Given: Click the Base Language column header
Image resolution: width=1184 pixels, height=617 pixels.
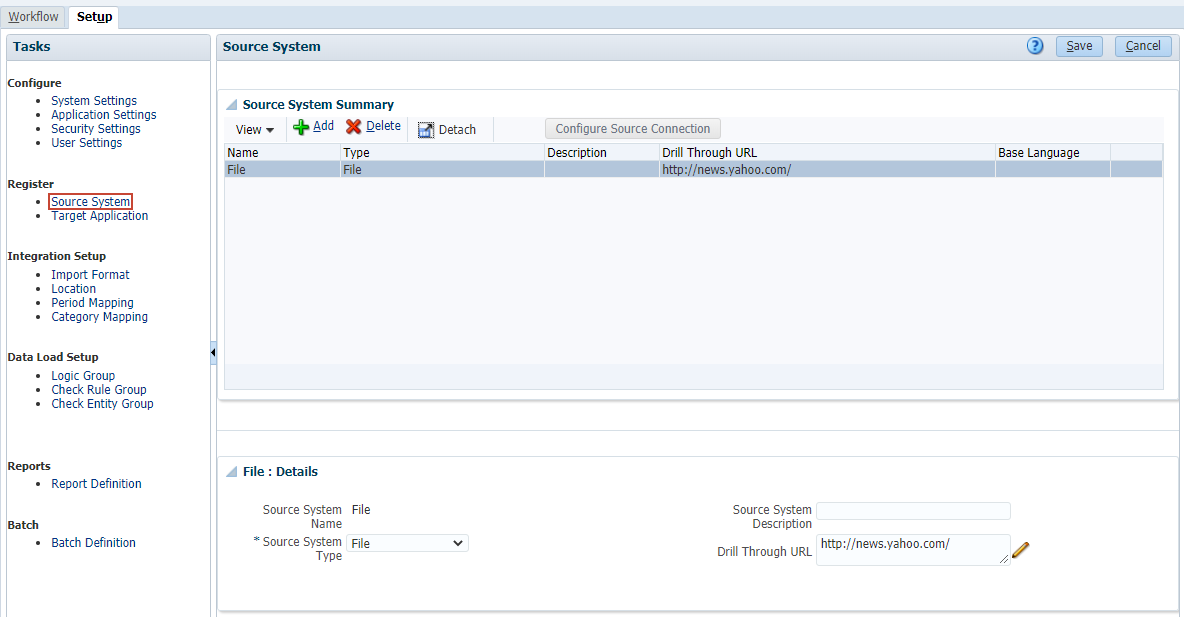Looking at the screenshot, I should [x=1053, y=153].
